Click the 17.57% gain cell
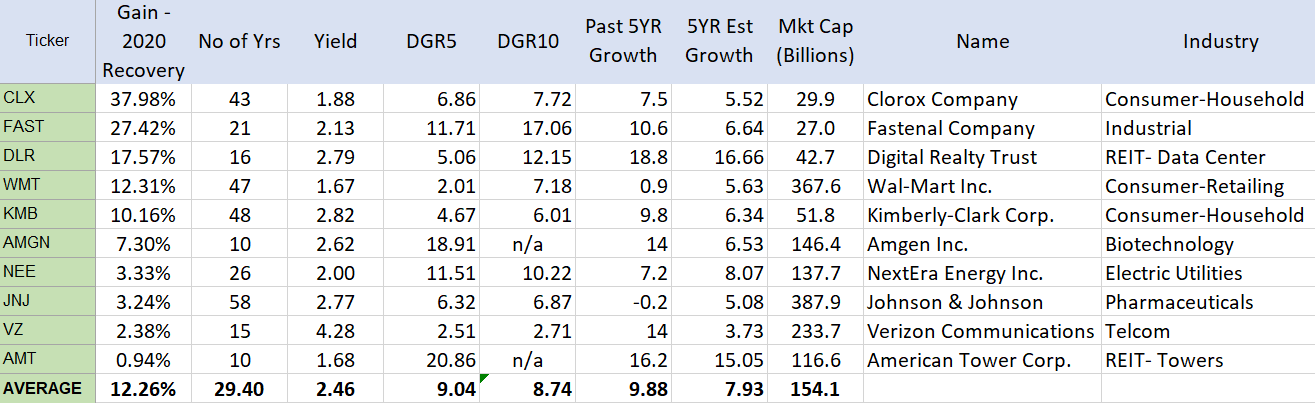The image size is (1315, 405). click(x=144, y=157)
